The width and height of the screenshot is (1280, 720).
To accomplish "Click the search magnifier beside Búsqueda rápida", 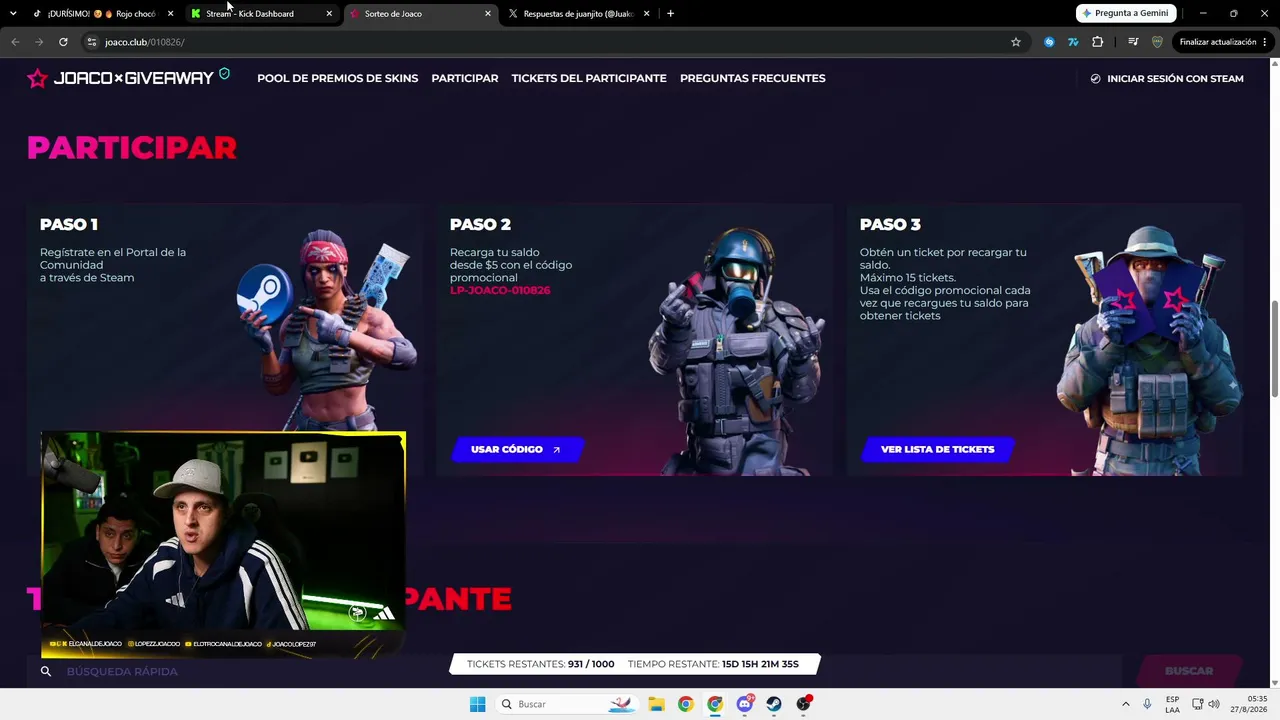I will (x=46, y=671).
